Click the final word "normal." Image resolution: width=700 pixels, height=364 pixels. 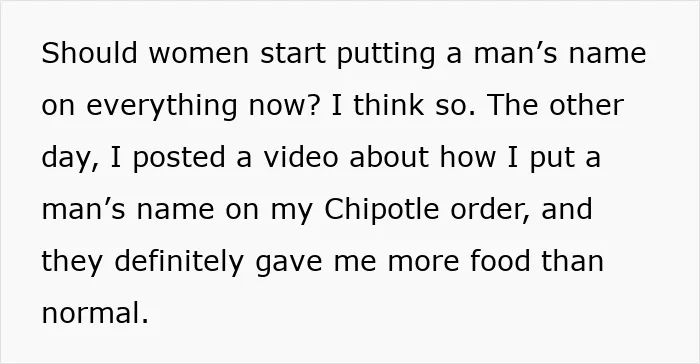click(95, 313)
